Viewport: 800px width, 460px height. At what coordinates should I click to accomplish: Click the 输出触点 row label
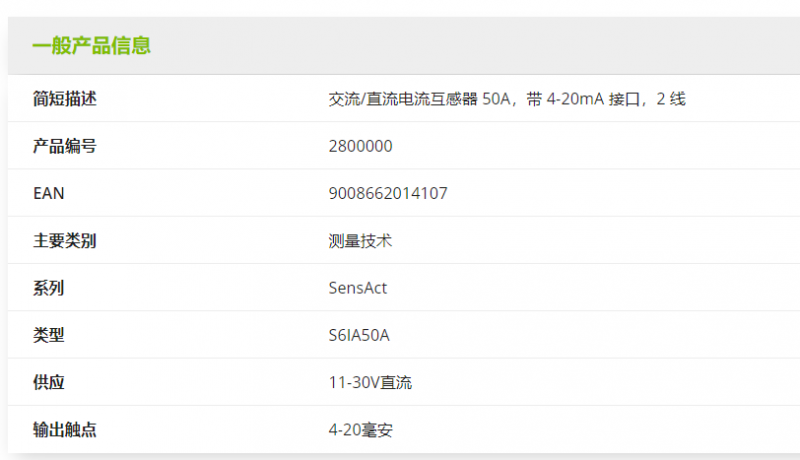[x=65, y=430]
